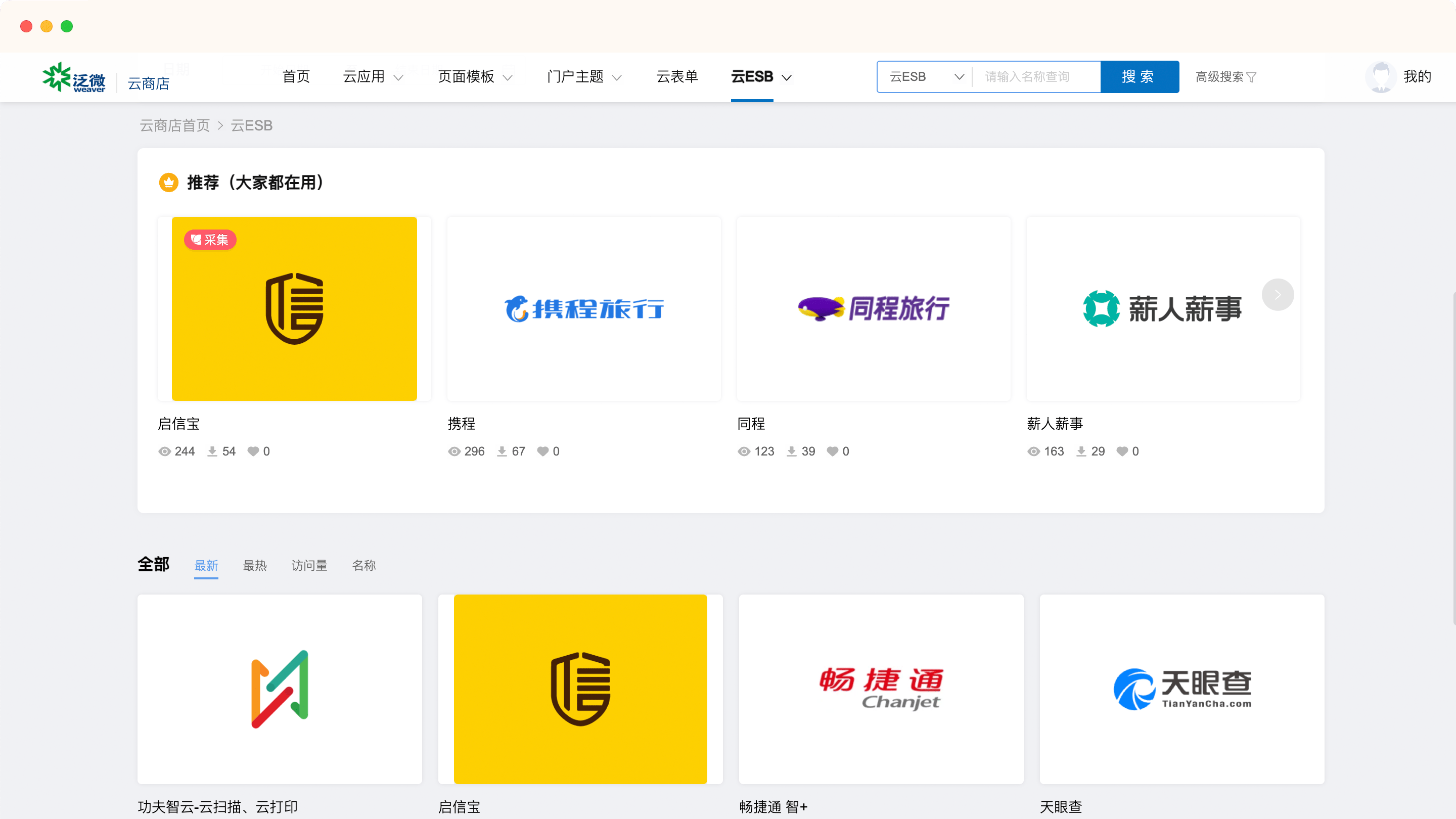Click the macOS green maximize button
This screenshot has width=1456, height=819.
click(x=67, y=26)
